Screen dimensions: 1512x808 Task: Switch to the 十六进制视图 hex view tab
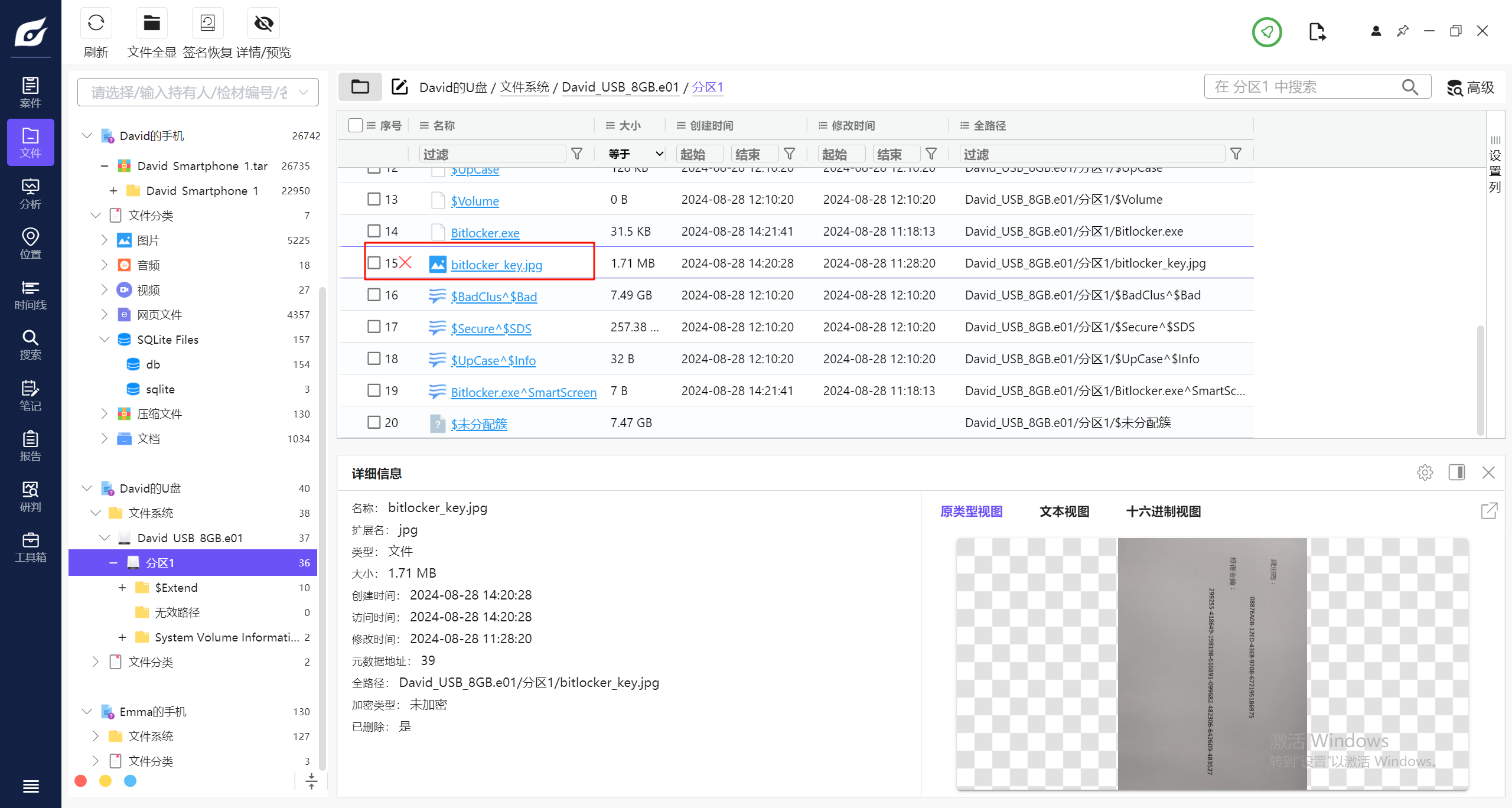click(x=1163, y=511)
